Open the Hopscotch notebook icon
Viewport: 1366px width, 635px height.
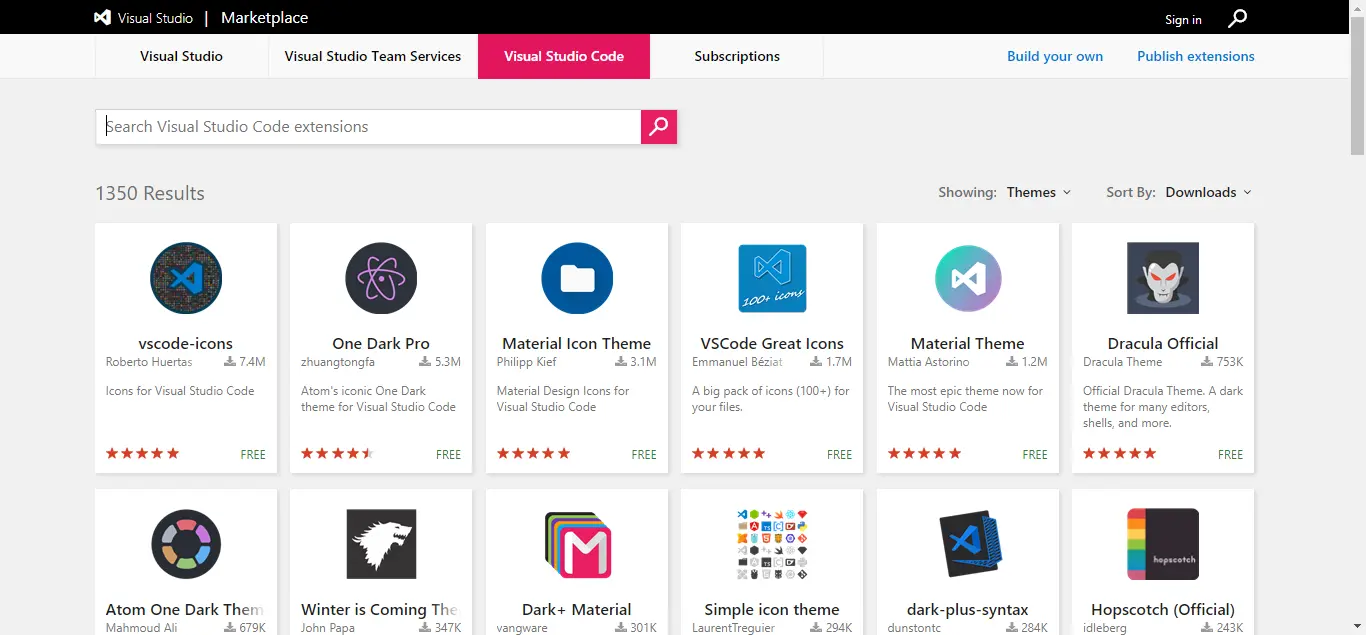pyautogui.click(x=1163, y=544)
